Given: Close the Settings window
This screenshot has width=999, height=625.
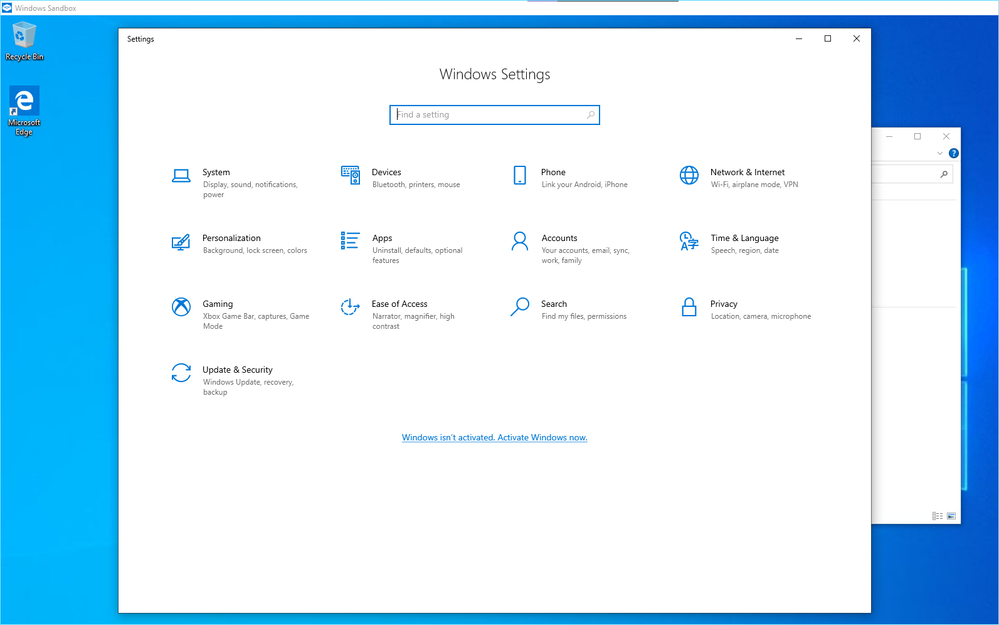Looking at the screenshot, I should pos(856,39).
